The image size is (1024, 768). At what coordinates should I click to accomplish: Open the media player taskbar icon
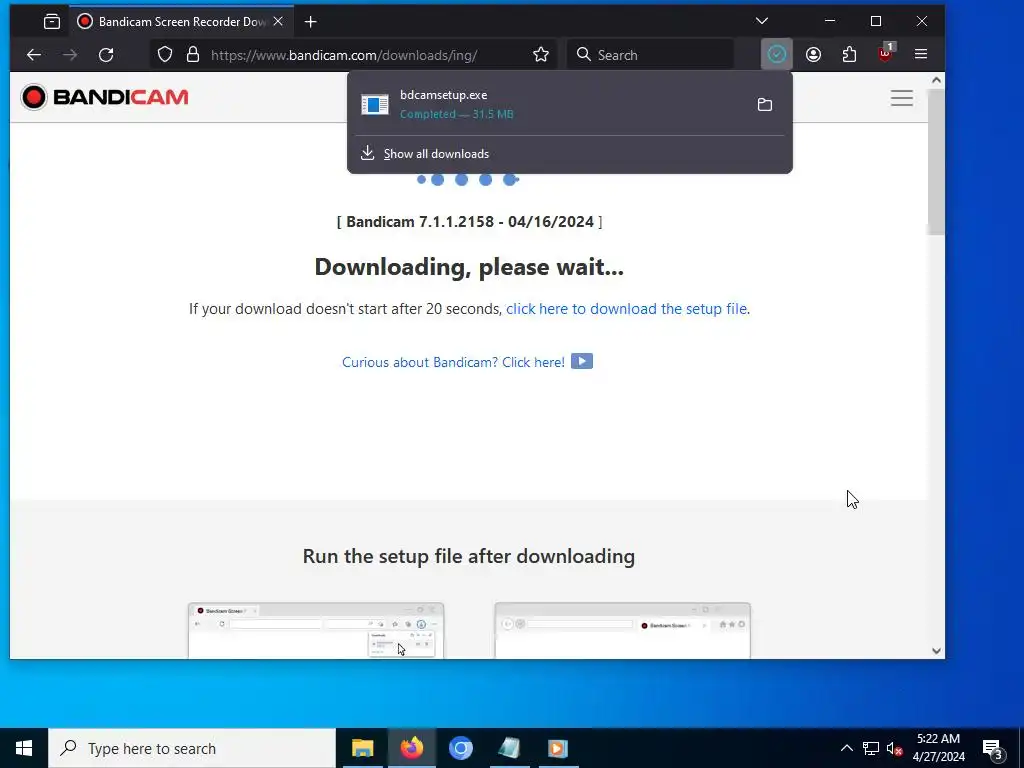coord(558,748)
